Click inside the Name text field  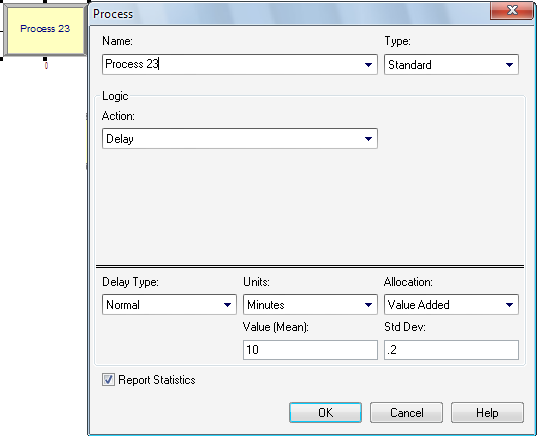pyautogui.click(x=233, y=64)
